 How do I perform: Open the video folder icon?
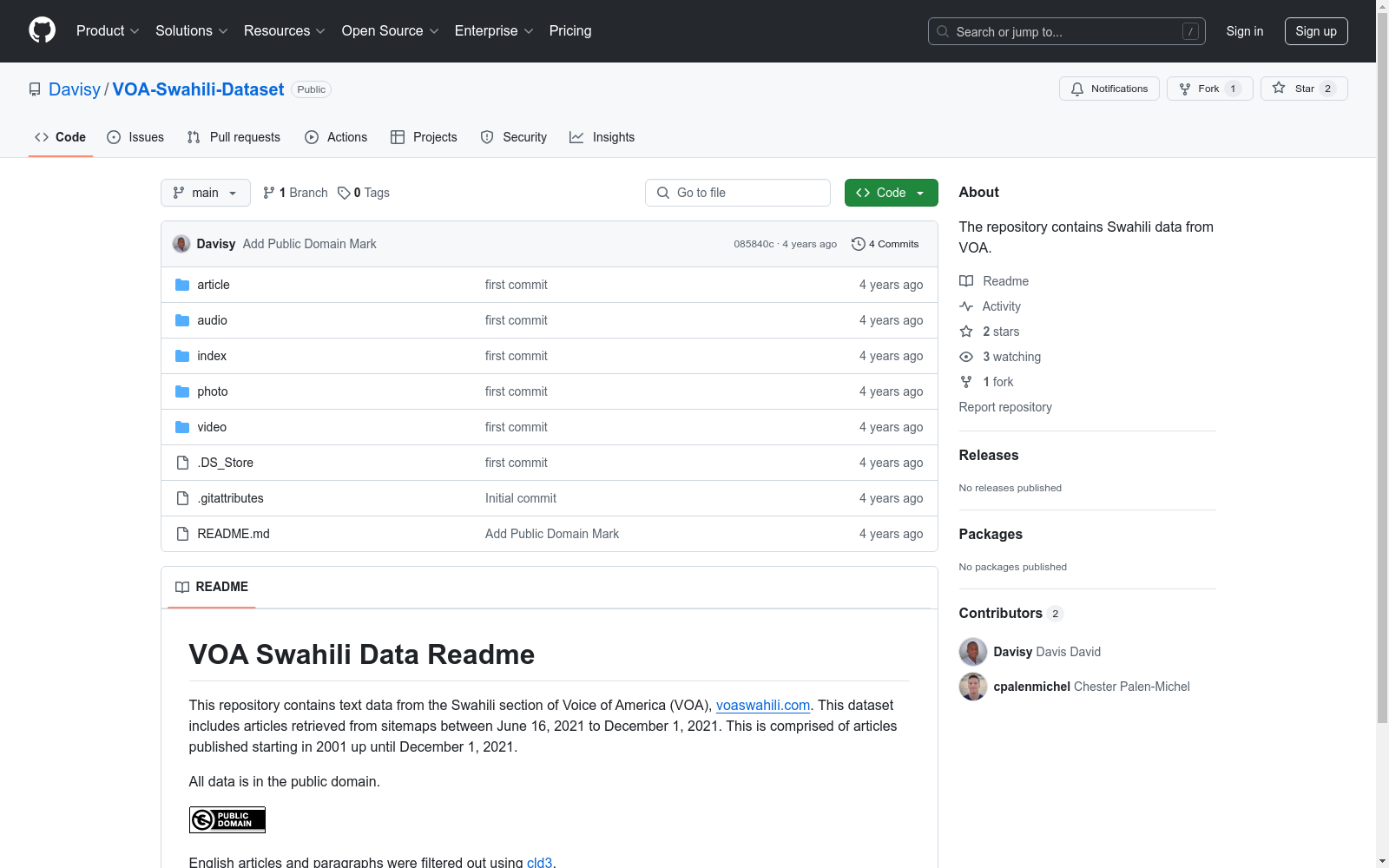182,427
